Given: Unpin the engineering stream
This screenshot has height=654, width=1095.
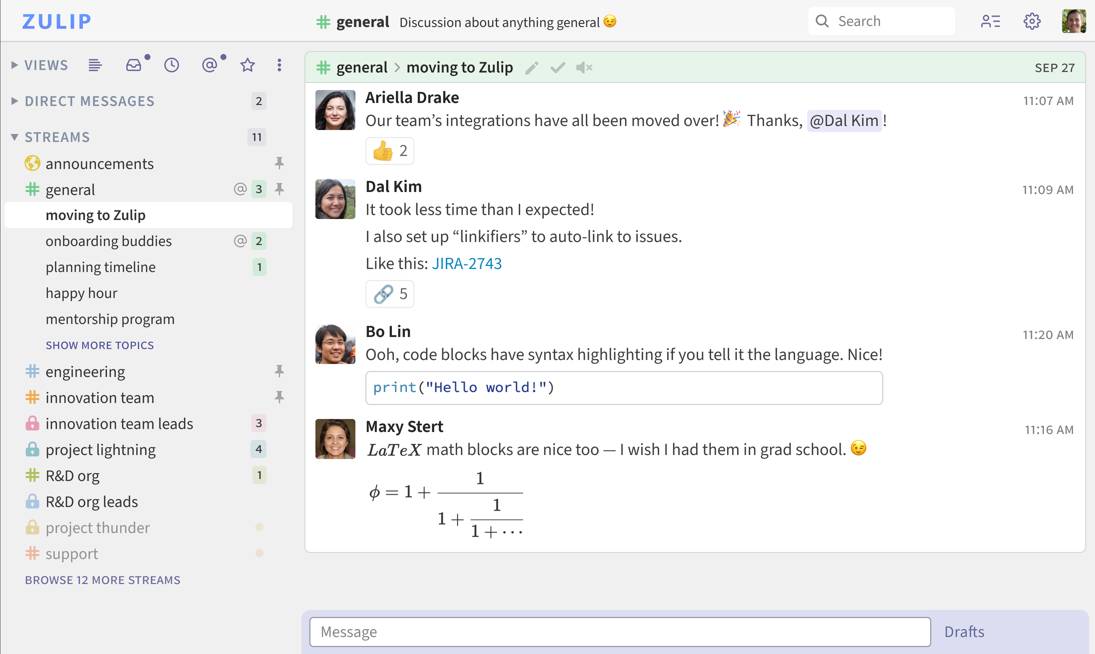Looking at the screenshot, I should 280,370.
